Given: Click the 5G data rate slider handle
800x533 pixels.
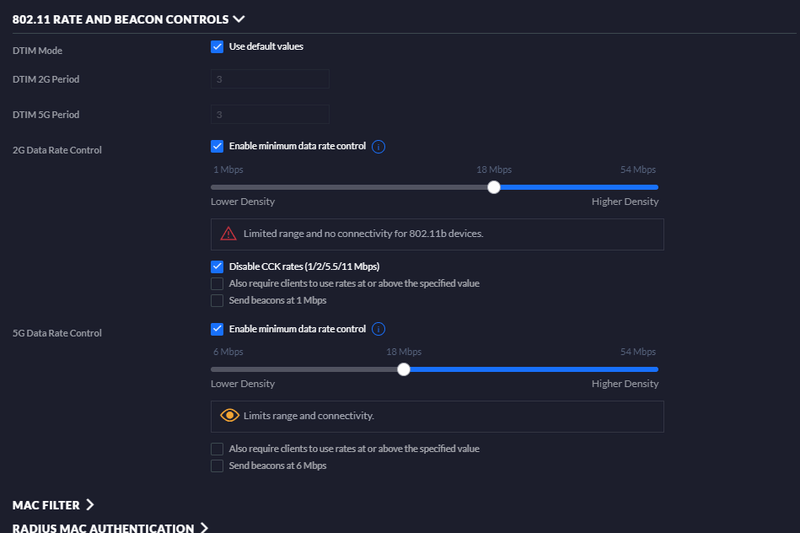Looking at the screenshot, I should click(x=403, y=369).
